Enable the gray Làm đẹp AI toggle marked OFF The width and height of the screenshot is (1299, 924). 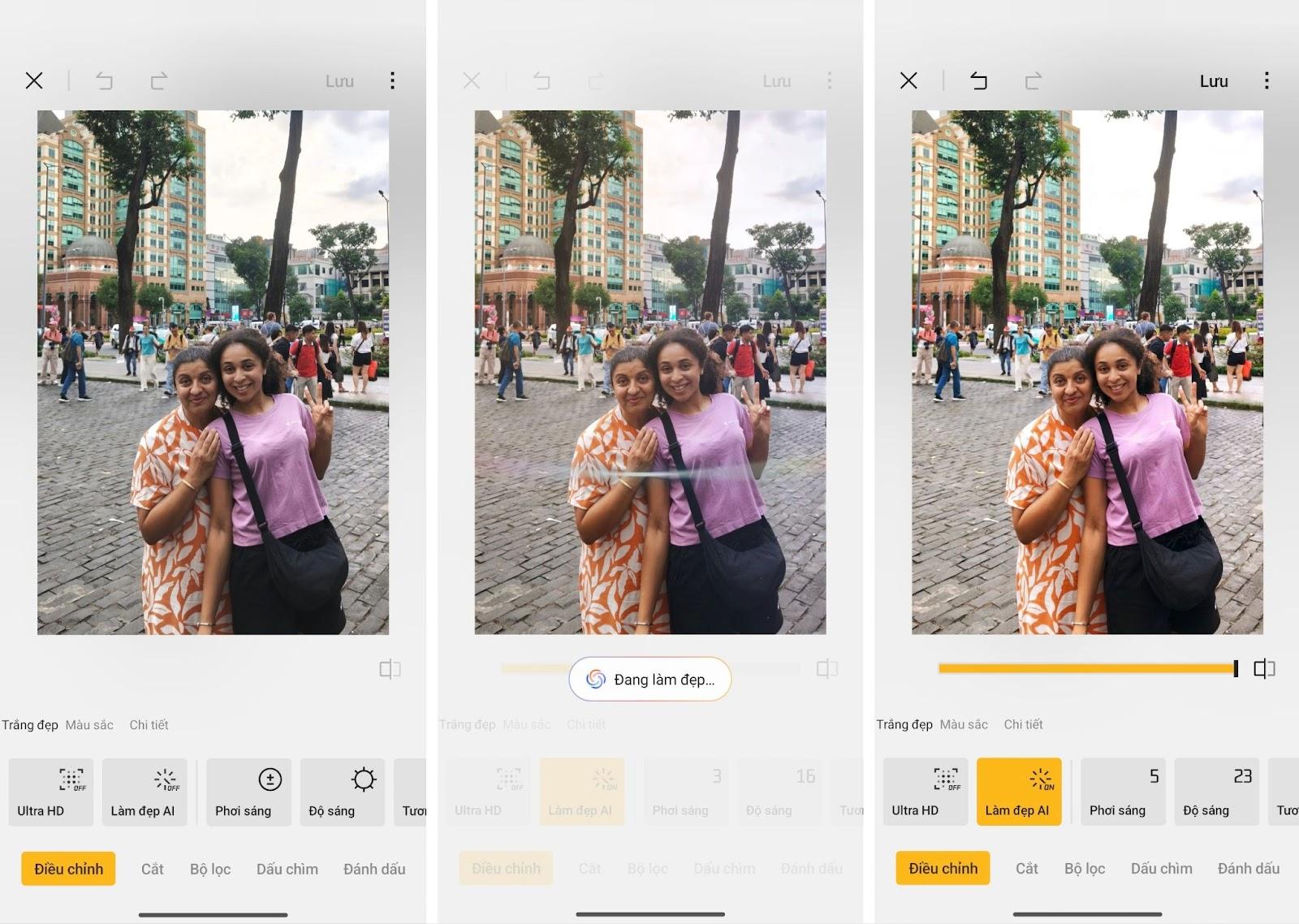(x=145, y=792)
